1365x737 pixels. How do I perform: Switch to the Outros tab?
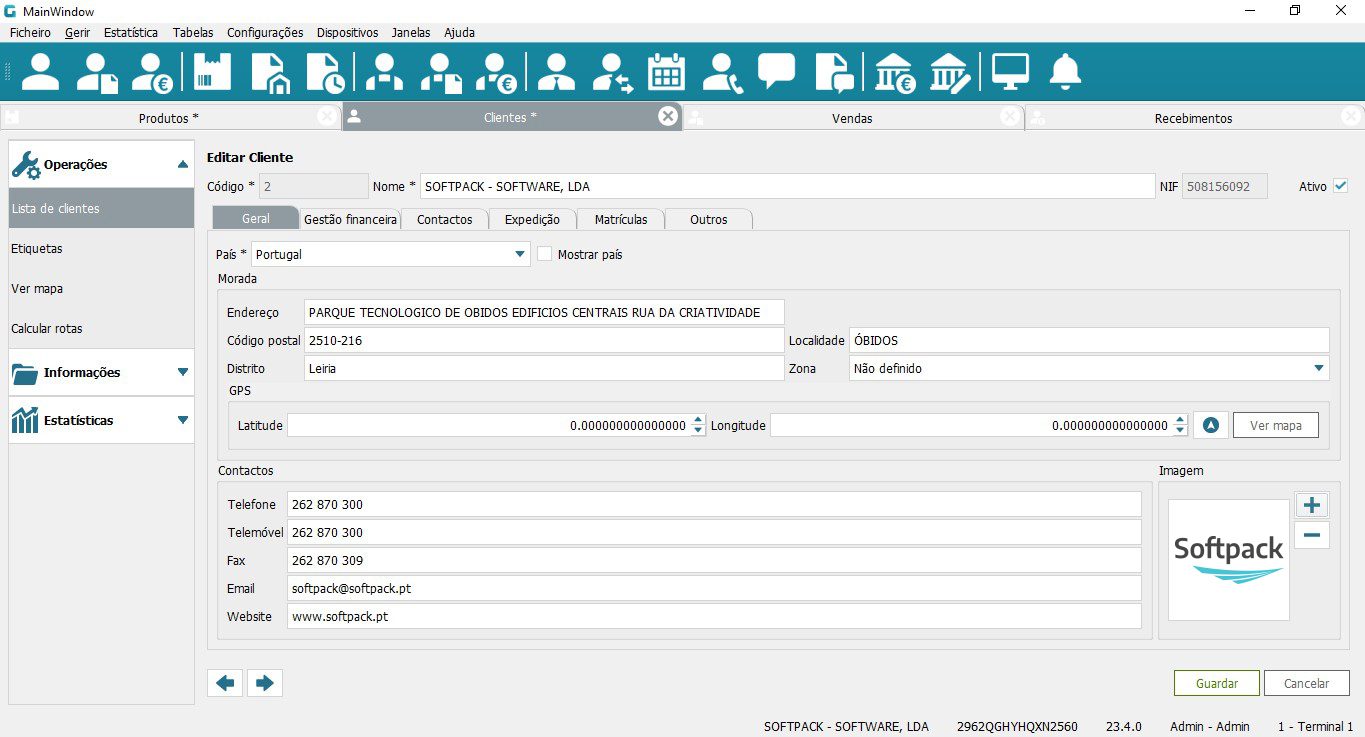[709, 219]
